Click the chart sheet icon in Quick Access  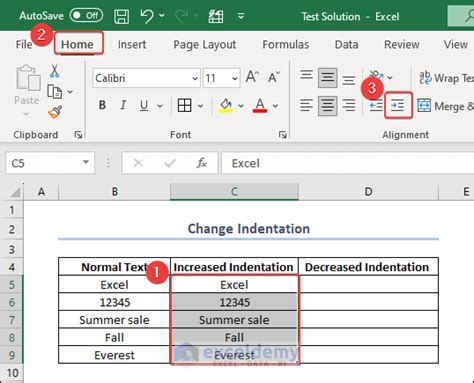coord(216,16)
